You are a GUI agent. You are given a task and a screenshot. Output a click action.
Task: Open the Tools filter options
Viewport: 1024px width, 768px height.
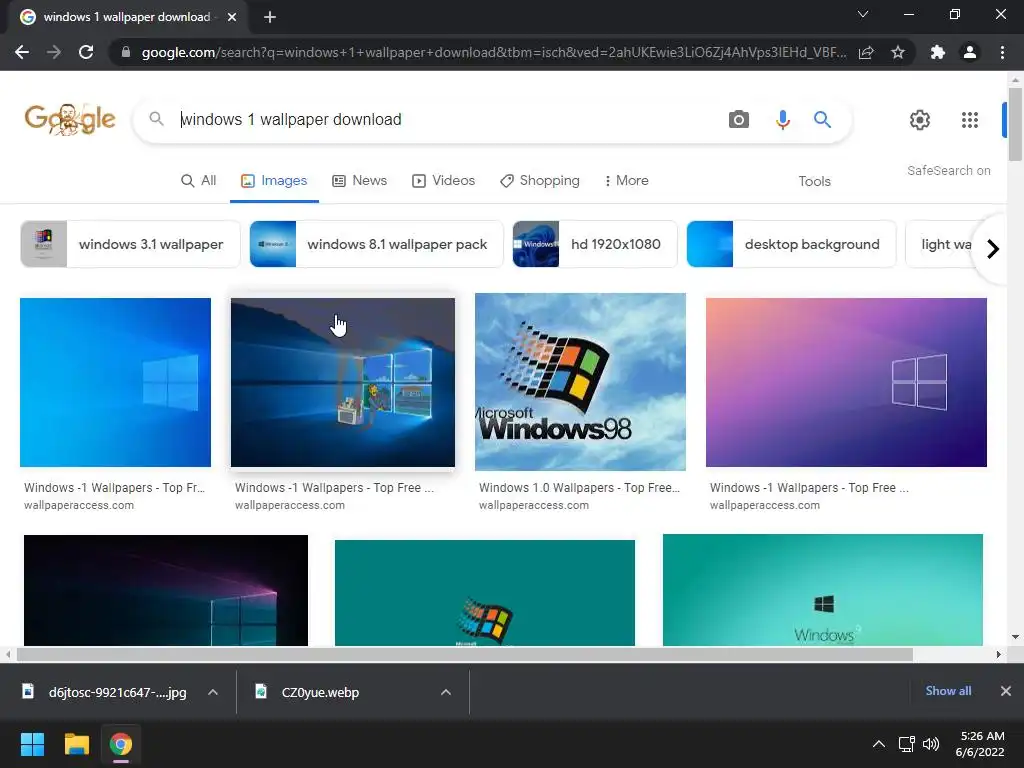click(814, 181)
